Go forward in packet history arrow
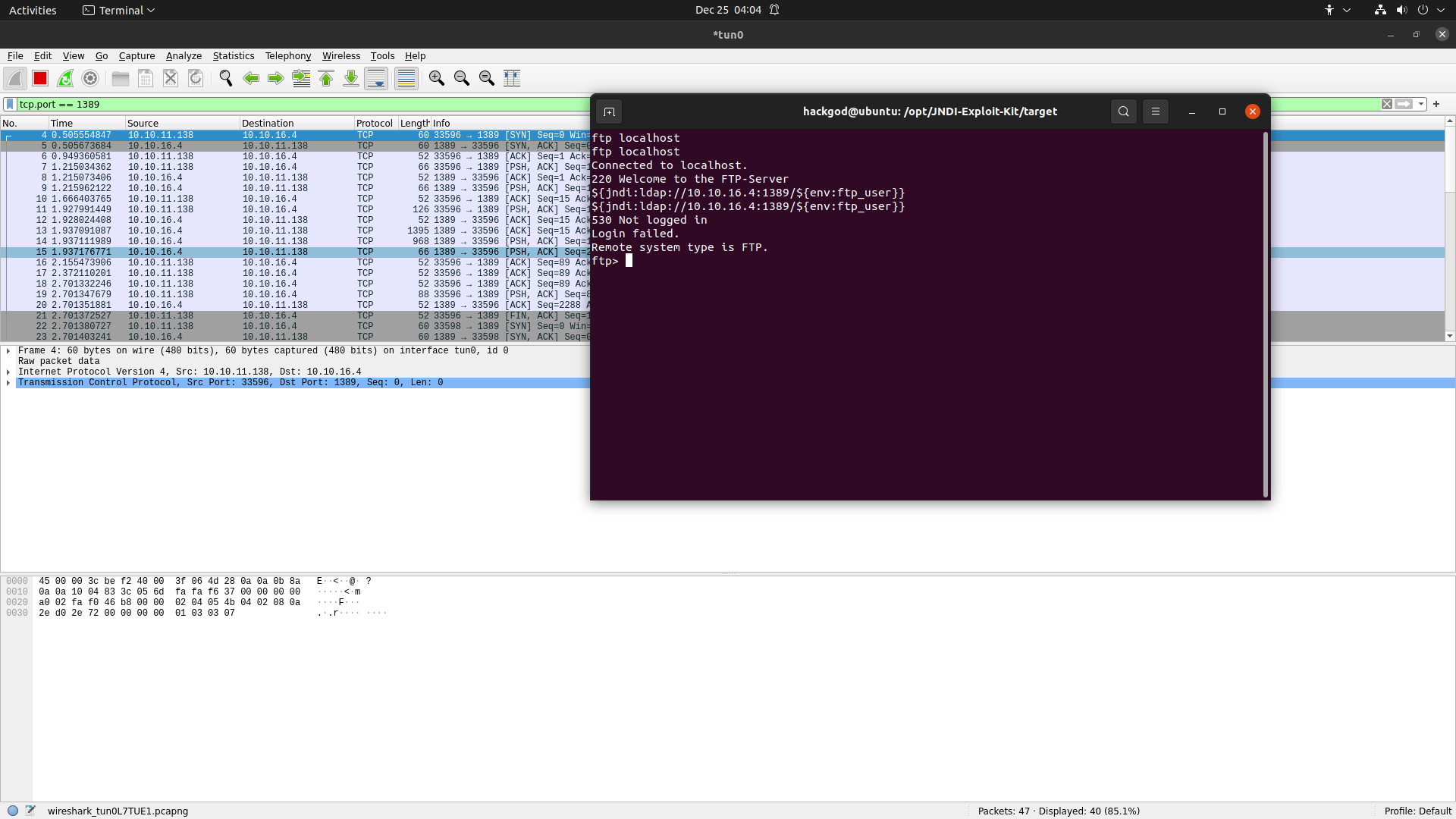 tap(276, 78)
